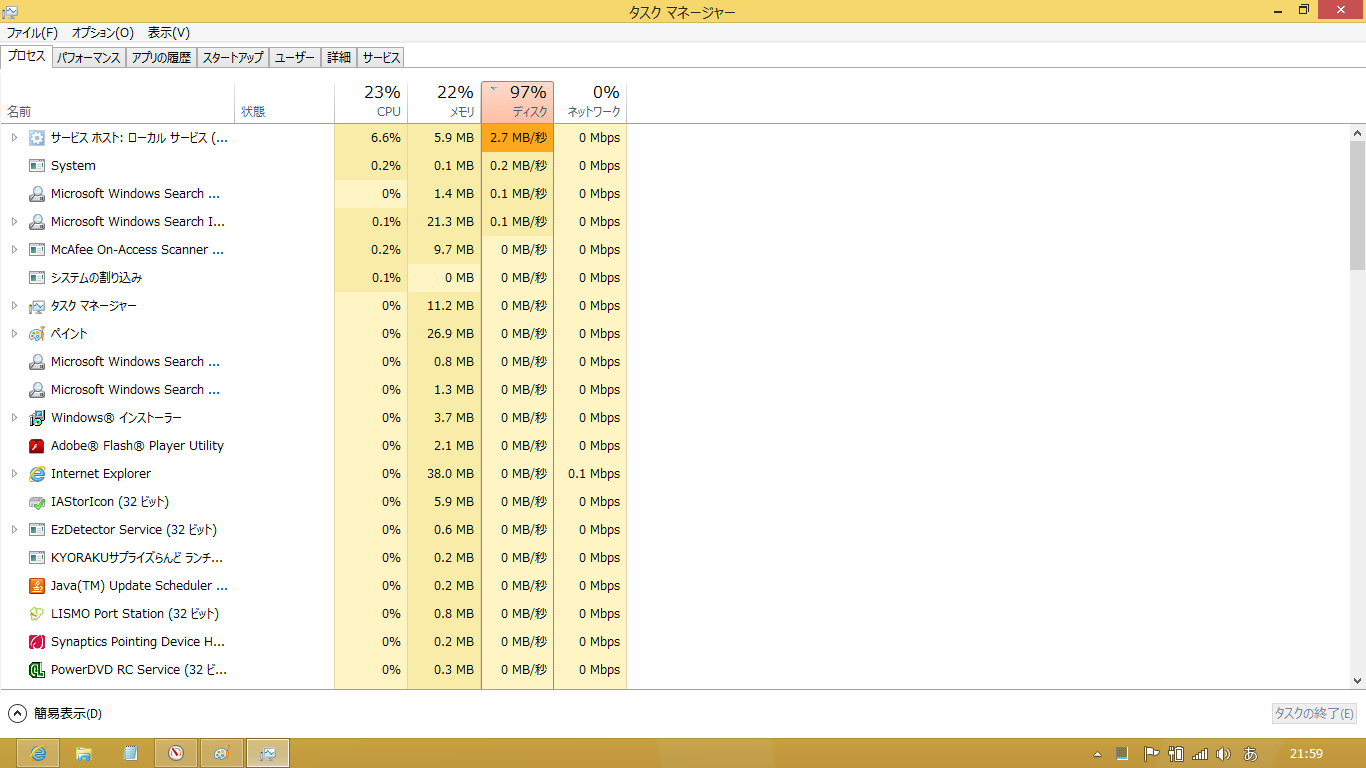This screenshot has width=1366, height=768.
Task: Click the 38.0 MB memory cell
Action: [x=444, y=474]
